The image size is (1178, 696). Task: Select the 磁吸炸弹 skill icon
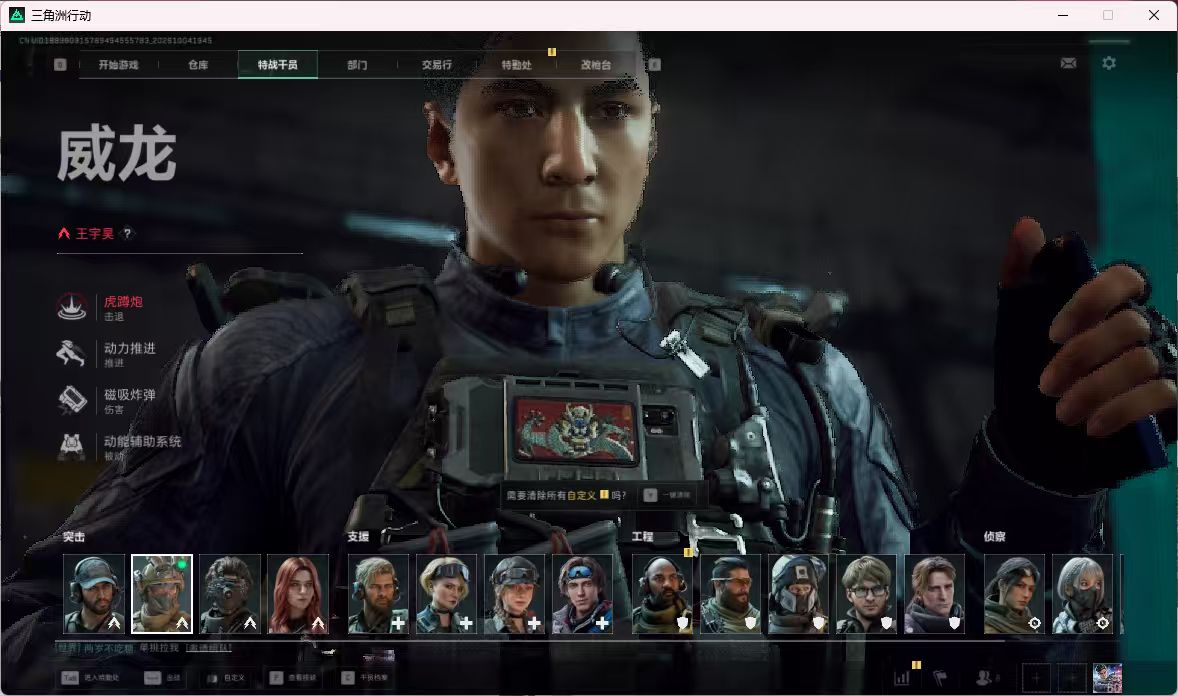pos(72,400)
